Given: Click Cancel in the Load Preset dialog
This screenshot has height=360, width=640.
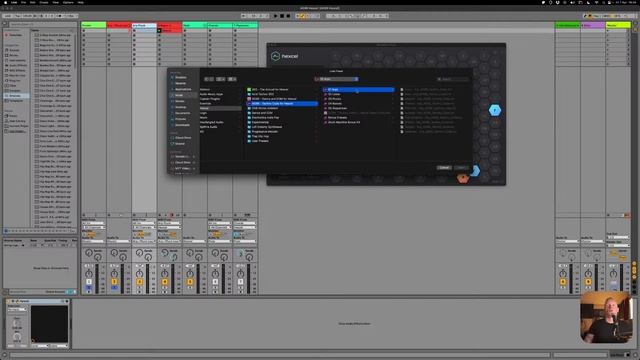Looking at the screenshot, I should pyautogui.click(x=444, y=168).
